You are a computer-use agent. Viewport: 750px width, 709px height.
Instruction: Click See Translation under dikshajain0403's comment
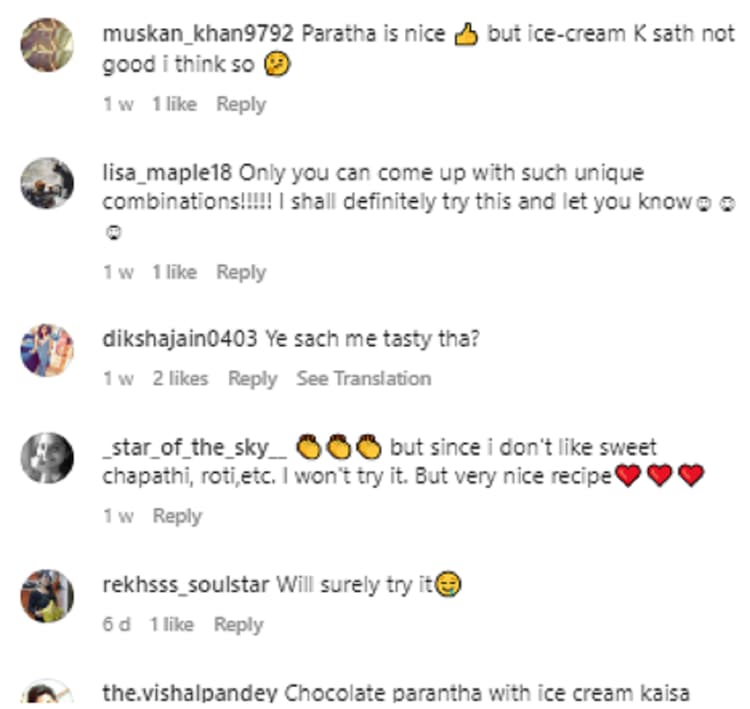(363, 378)
